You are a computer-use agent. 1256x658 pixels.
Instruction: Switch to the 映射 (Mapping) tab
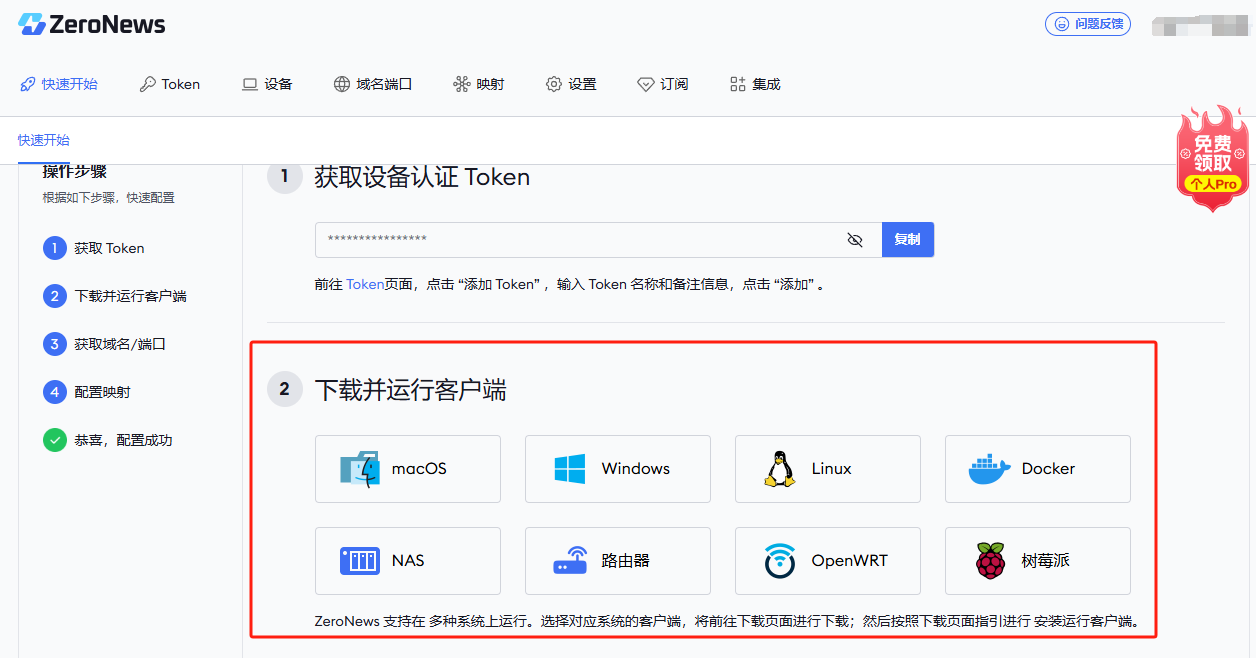coord(478,84)
